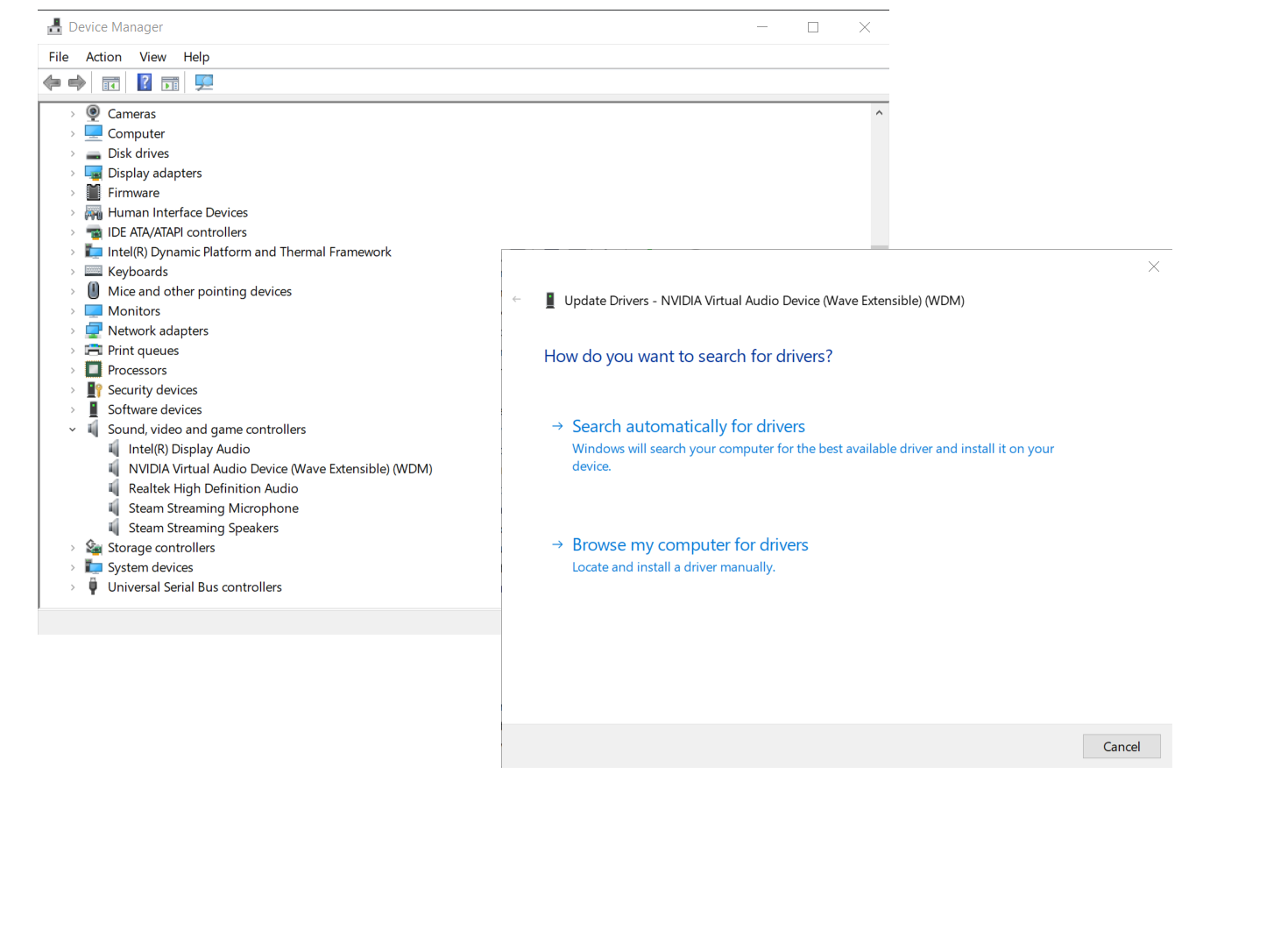The height and width of the screenshot is (945, 1288).
Task: Cancel the Update Drivers dialog
Action: 1122,746
